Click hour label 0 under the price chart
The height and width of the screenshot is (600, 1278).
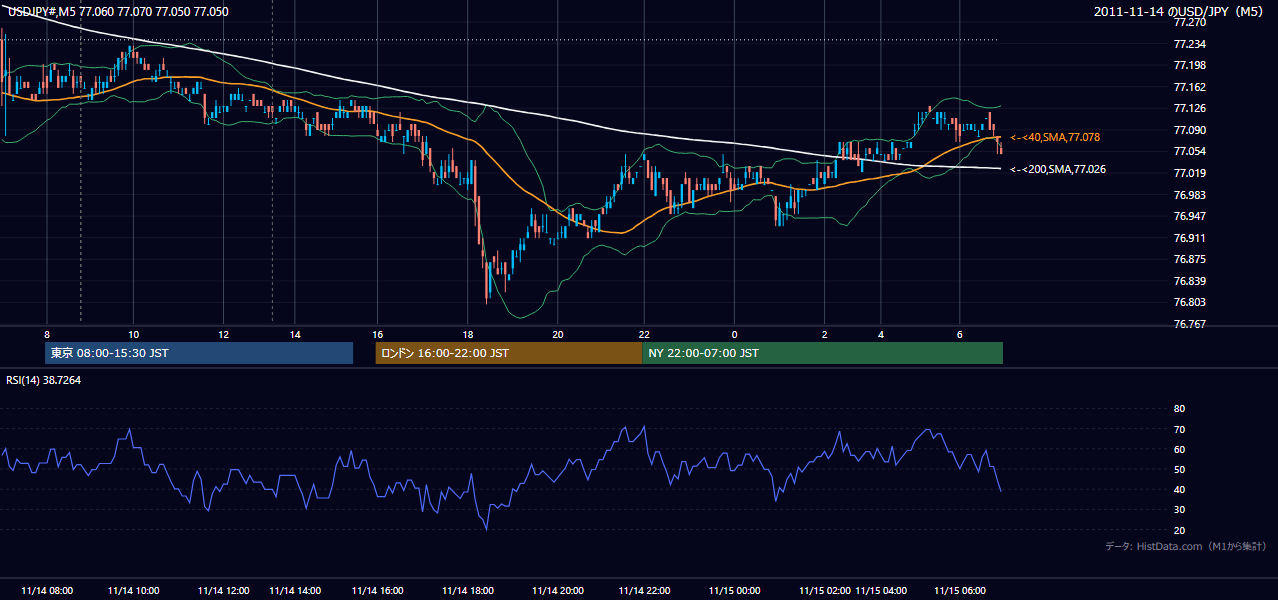[x=734, y=334]
